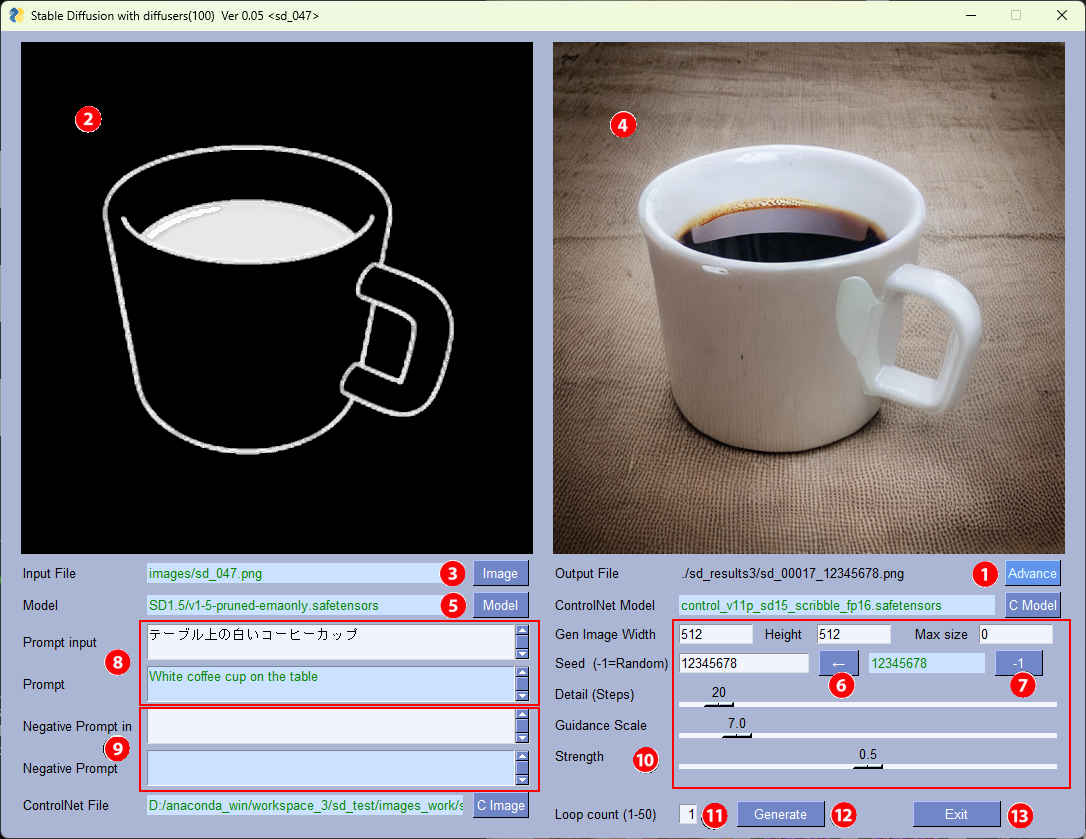1086x839 pixels.
Task: Click the generated coffee cup output image
Action: click(808, 298)
